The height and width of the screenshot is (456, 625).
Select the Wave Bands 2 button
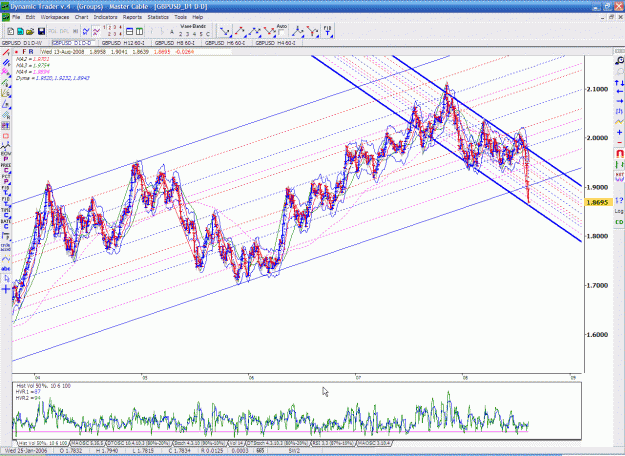[x=181, y=34]
